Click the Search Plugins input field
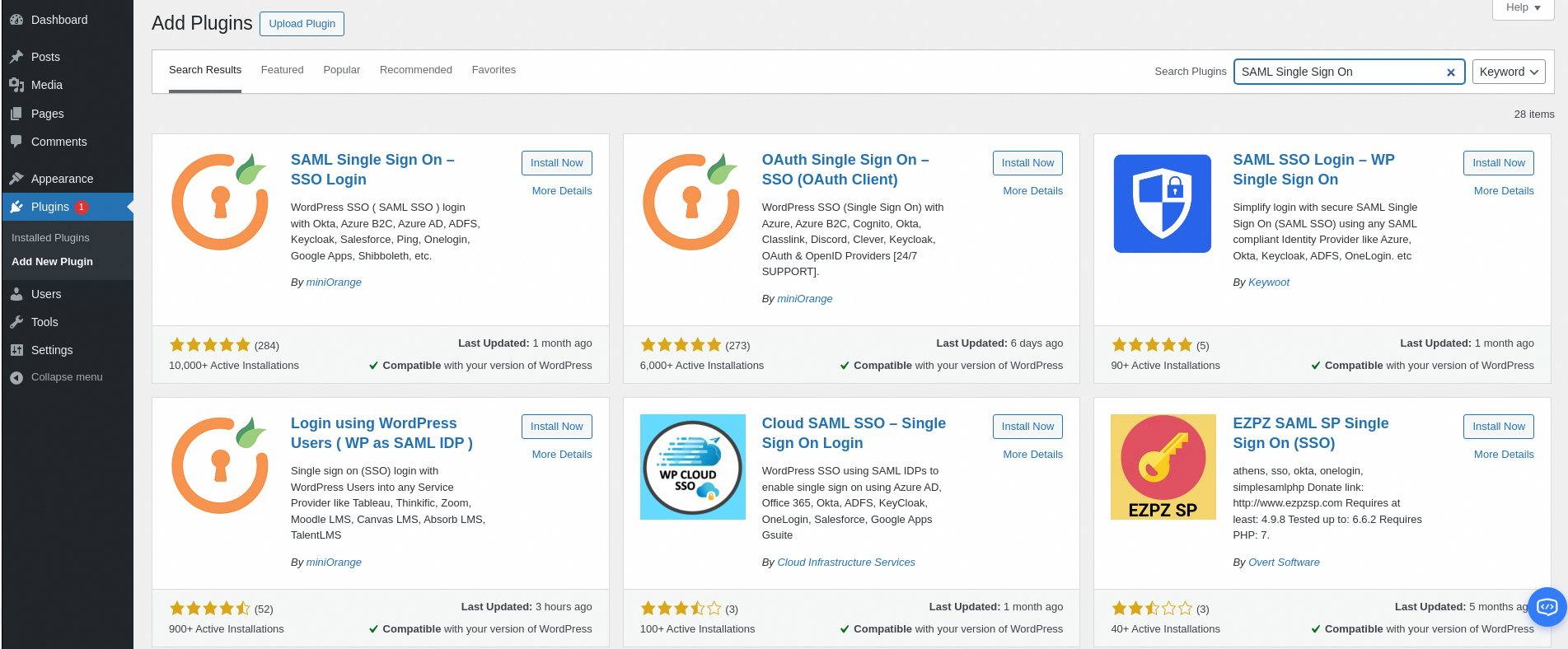 tap(1339, 72)
